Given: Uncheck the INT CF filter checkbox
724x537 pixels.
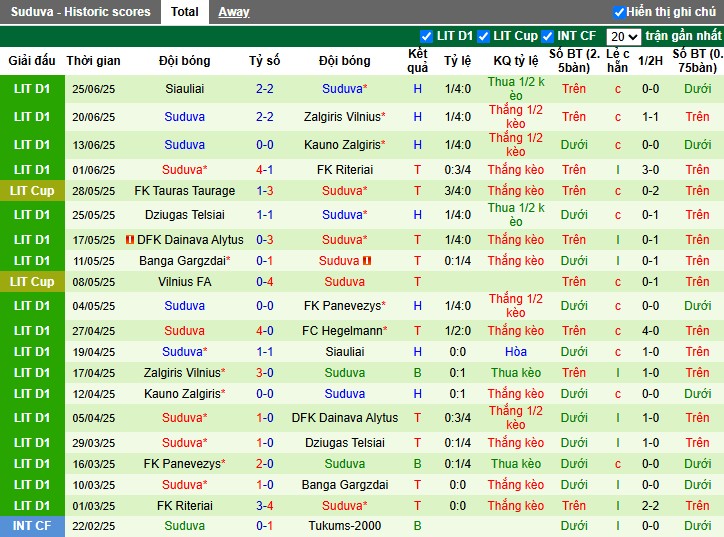Looking at the screenshot, I should tap(547, 36).
